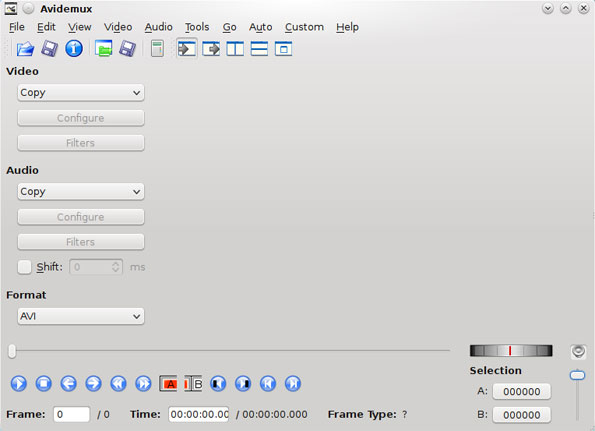Open the Tools menu
The height and width of the screenshot is (431, 595).
tap(197, 27)
